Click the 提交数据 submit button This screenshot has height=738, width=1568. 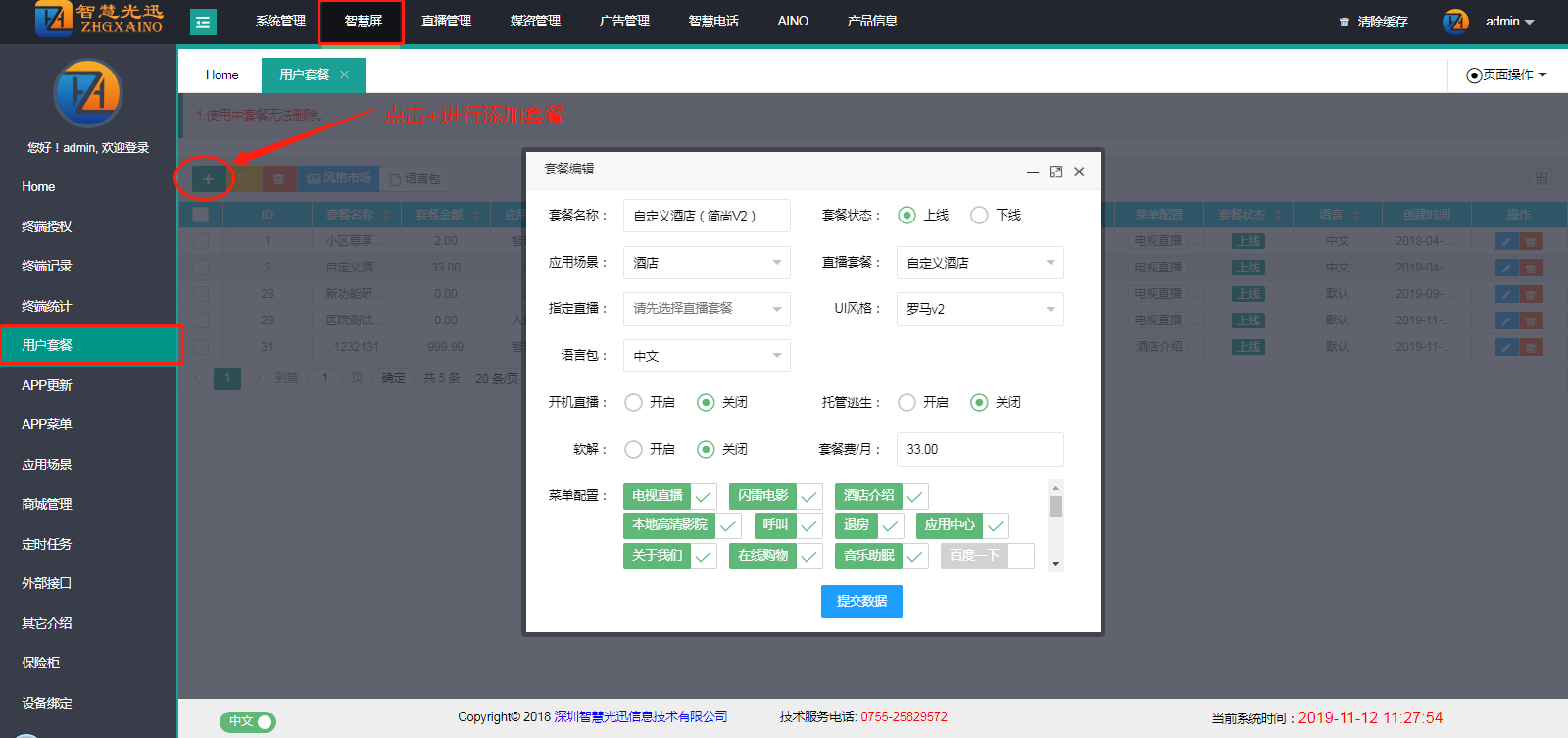click(861, 601)
